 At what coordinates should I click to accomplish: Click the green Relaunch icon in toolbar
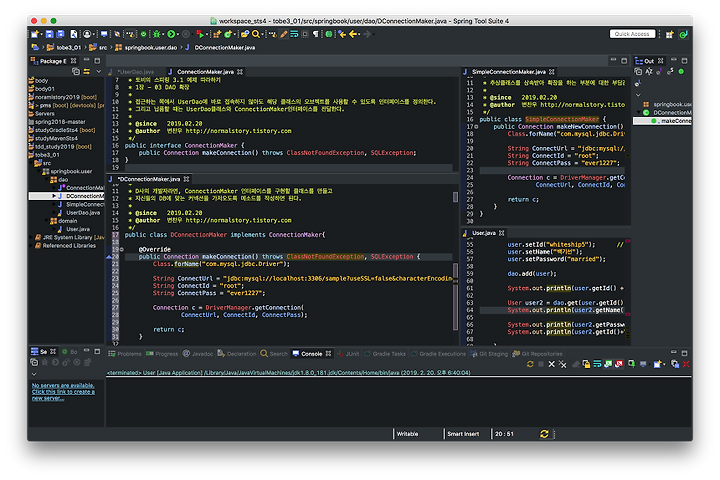point(144,34)
